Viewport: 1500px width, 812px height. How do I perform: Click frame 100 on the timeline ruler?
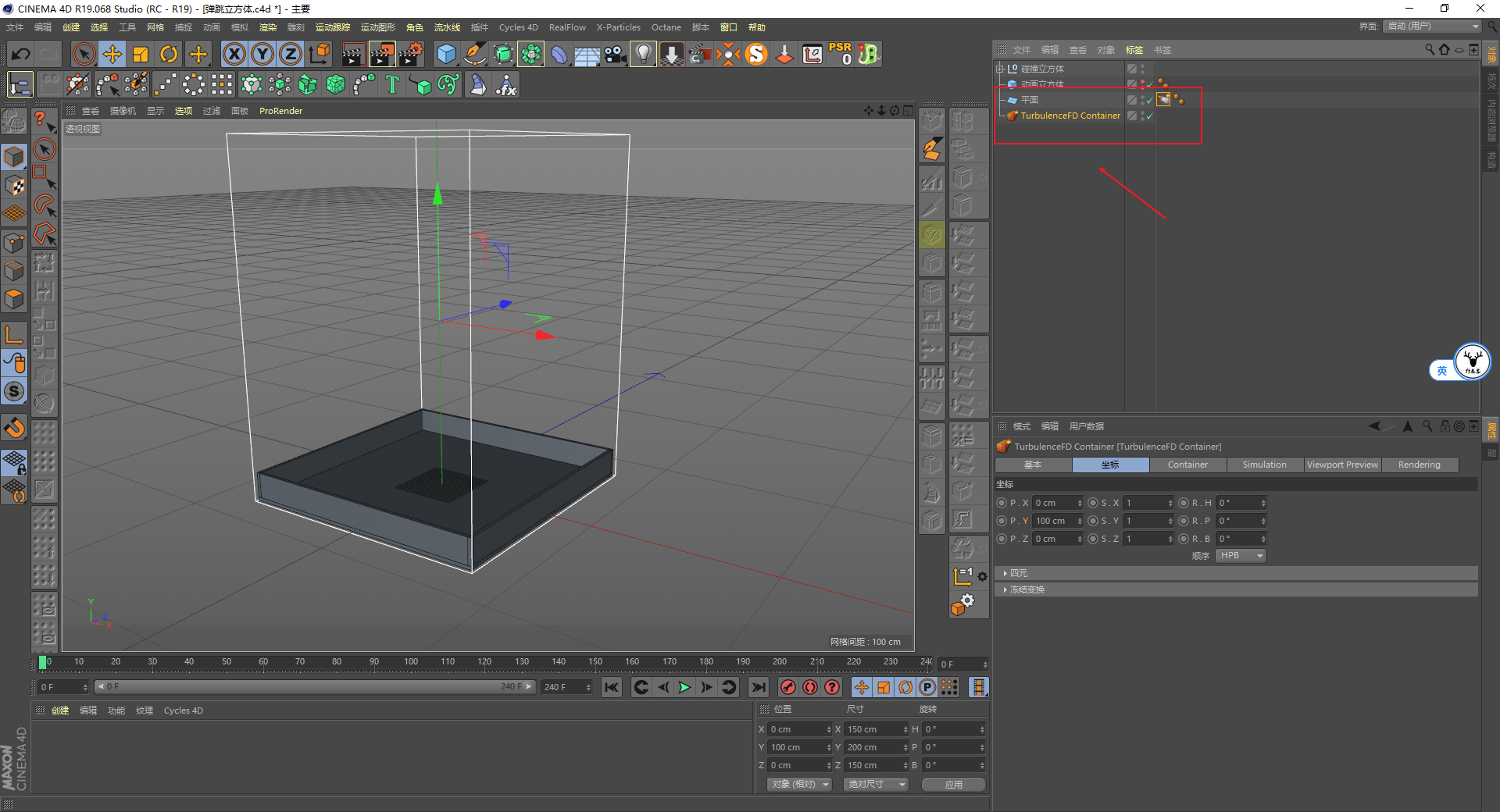tap(411, 662)
